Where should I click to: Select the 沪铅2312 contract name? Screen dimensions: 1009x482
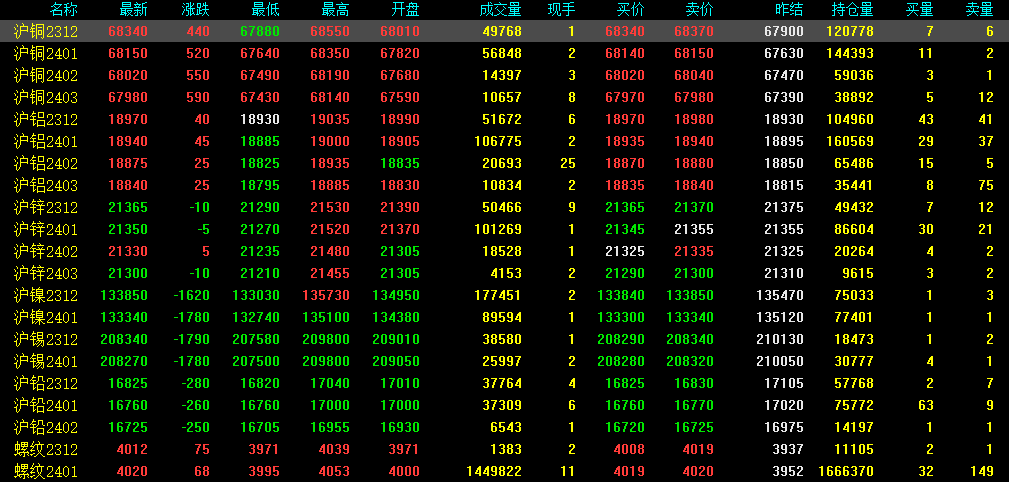point(46,384)
